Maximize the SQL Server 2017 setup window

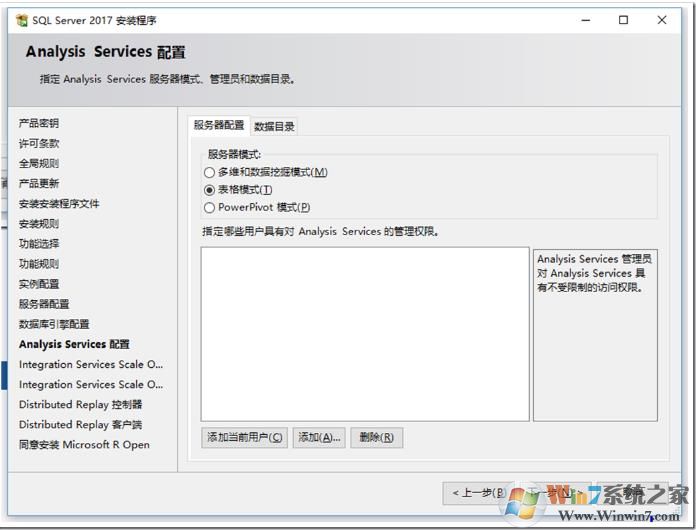coord(623,20)
